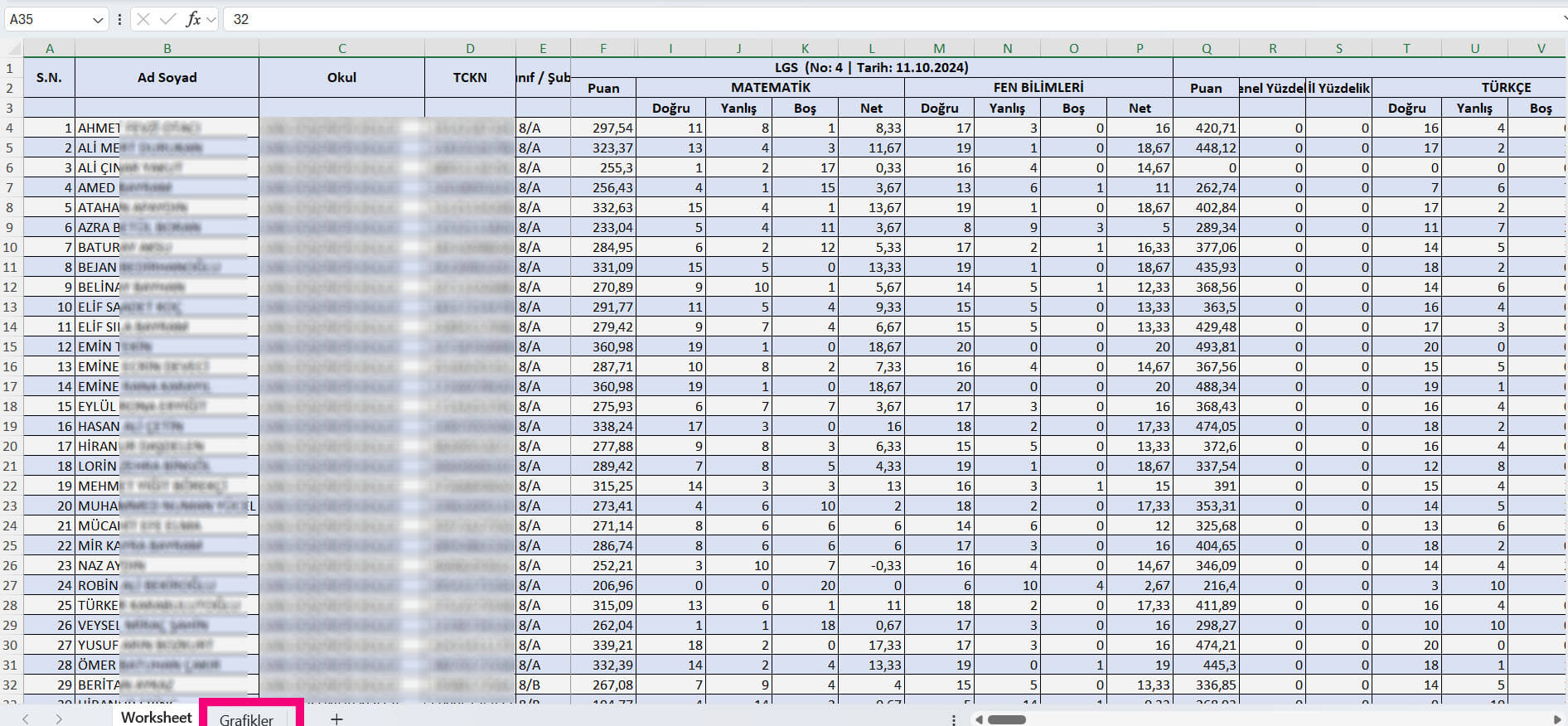The height and width of the screenshot is (726, 1568).
Task: Switch to the Grafikler sheet tab
Action: [246, 719]
